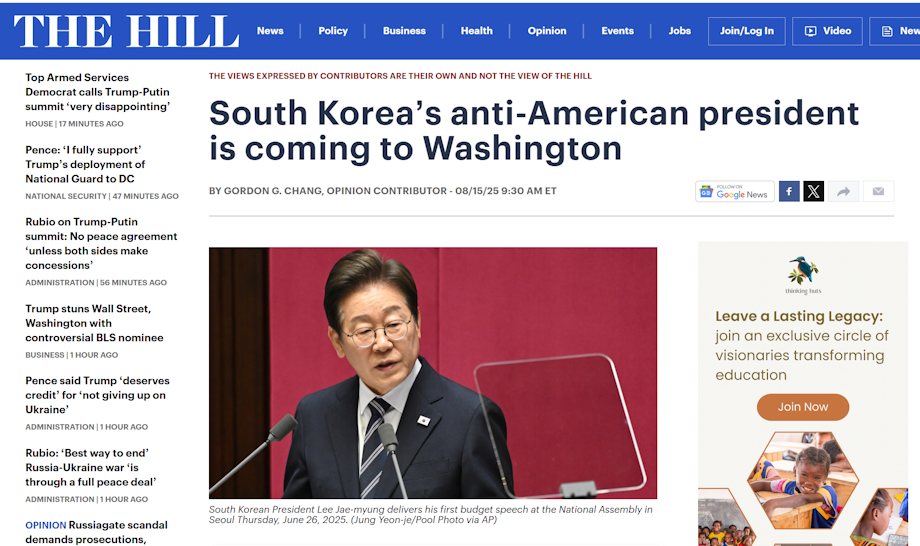The height and width of the screenshot is (546, 920).
Task: Click the Lee Jae-myung article photo
Action: [x=432, y=373]
